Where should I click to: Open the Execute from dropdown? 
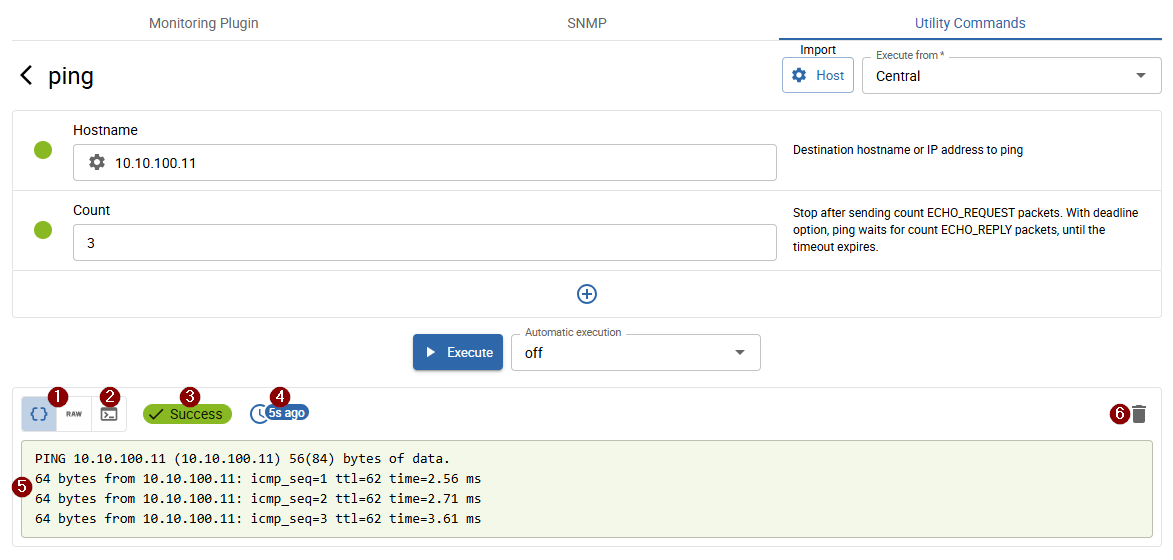[1010, 76]
